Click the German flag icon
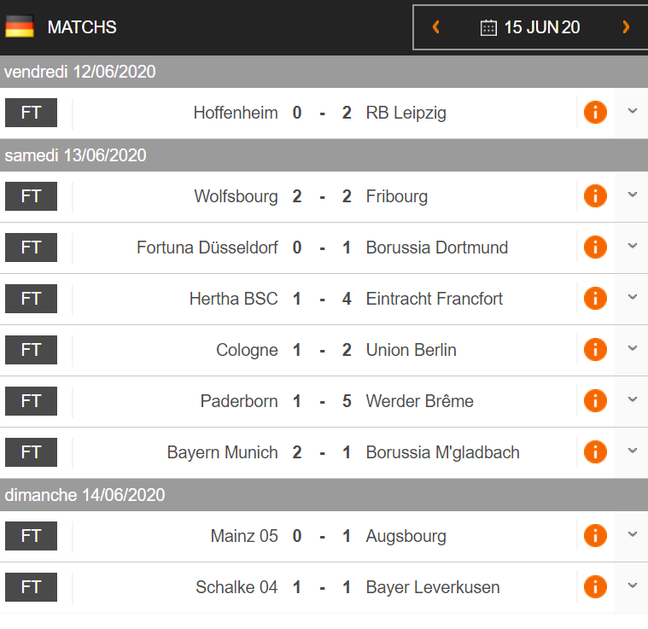The height and width of the screenshot is (629, 648). pyautogui.click(x=19, y=27)
